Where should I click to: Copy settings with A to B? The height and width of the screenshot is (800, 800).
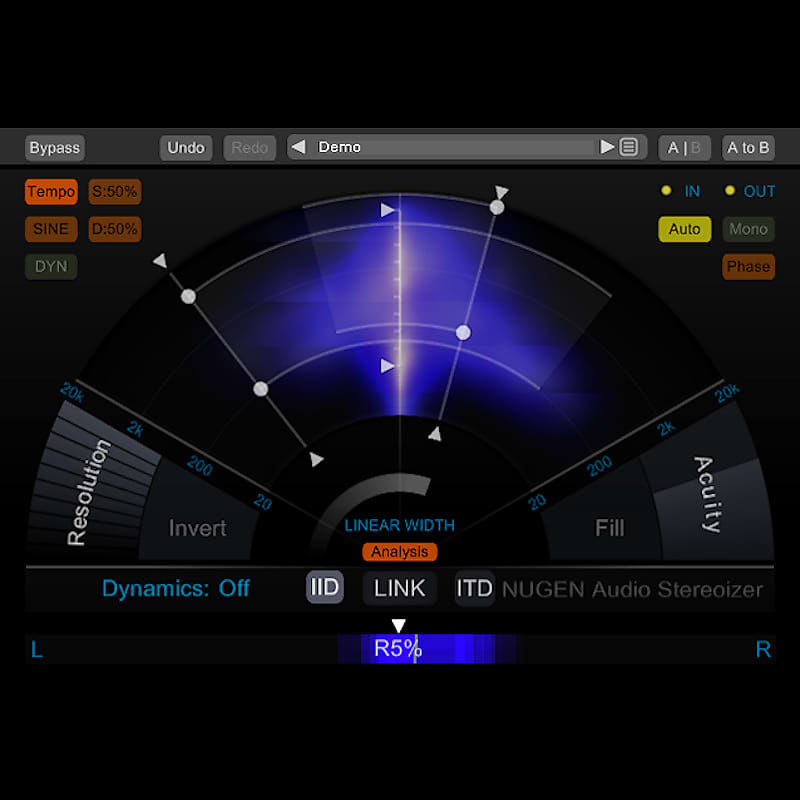(x=747, y=147)
